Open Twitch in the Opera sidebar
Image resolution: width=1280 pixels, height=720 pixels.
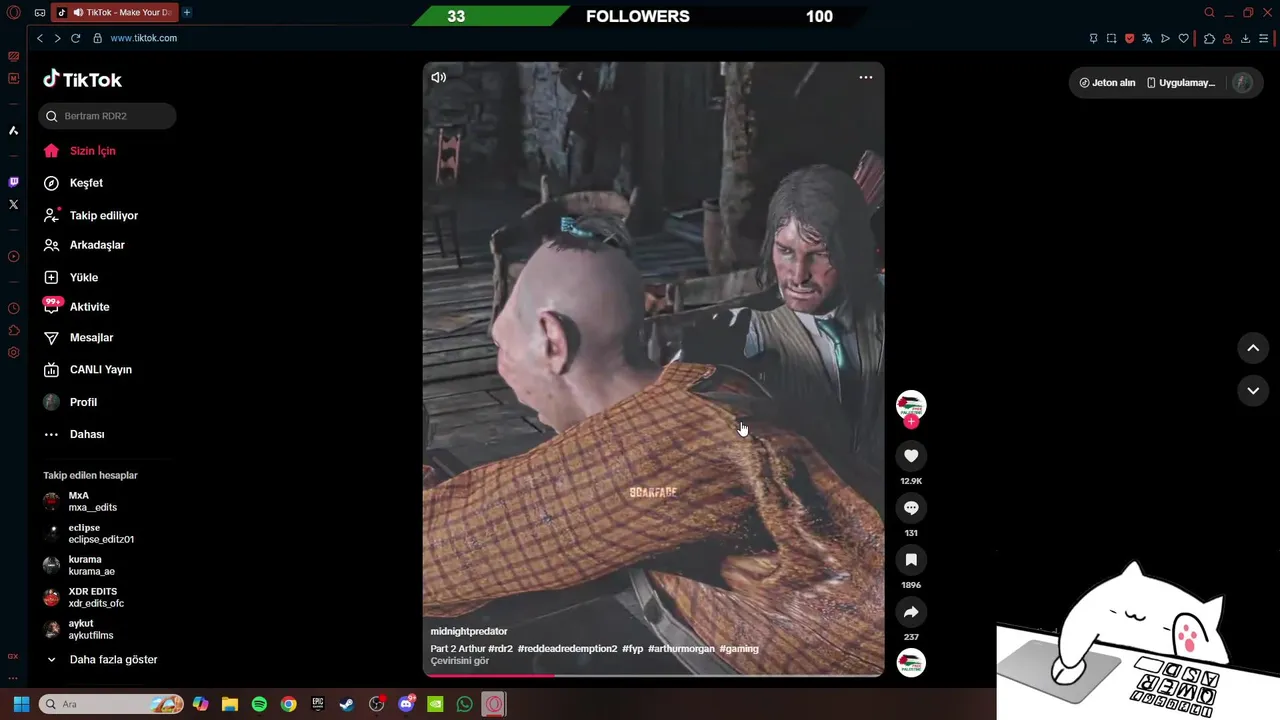[x=13, y=182]
